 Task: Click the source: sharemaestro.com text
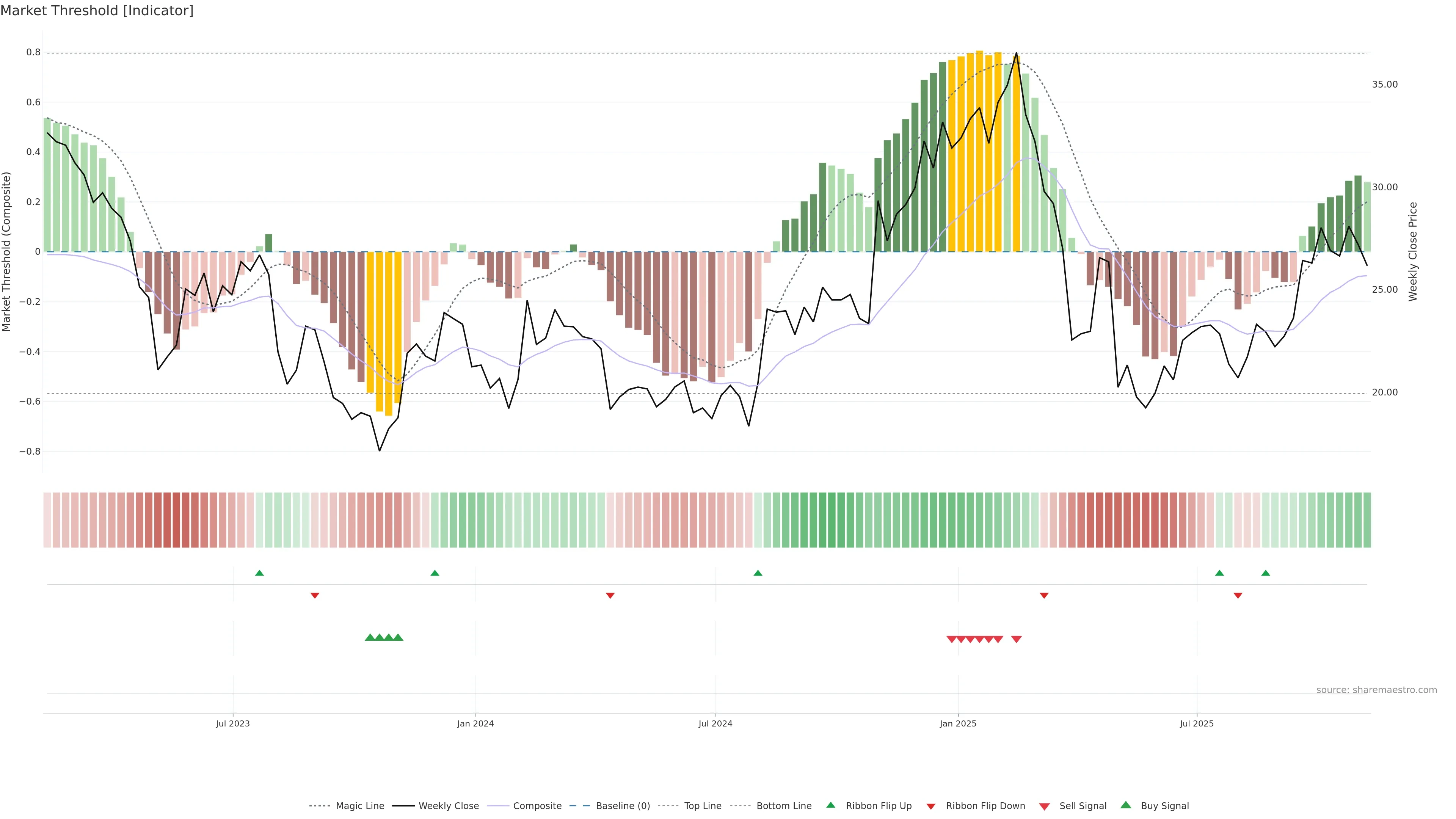pos(1376,690)
